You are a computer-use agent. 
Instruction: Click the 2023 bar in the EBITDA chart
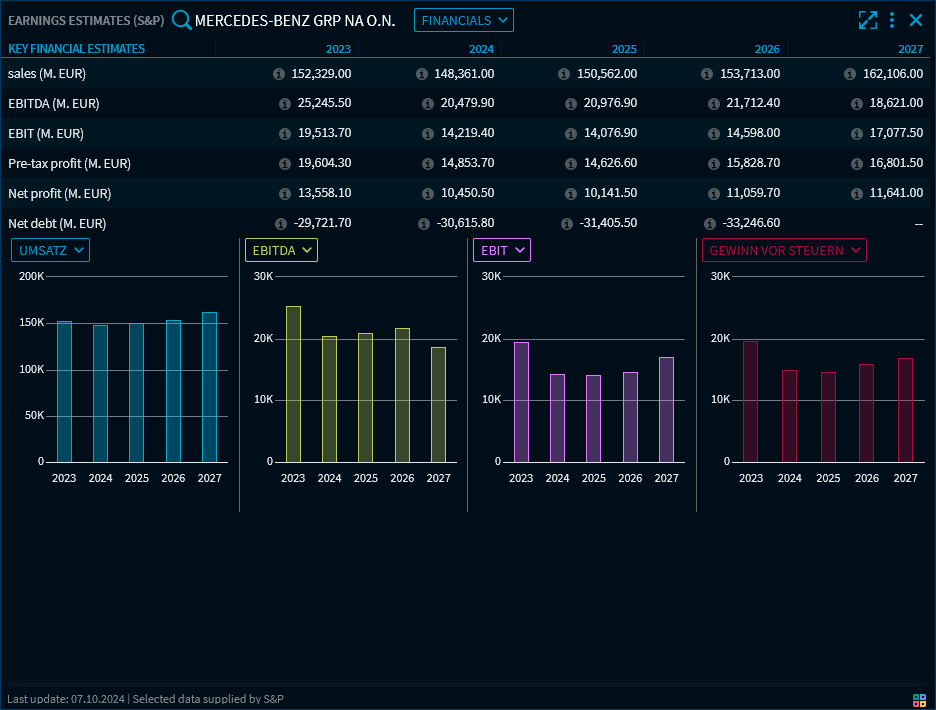pyautogui.click(x=293, y=384)
